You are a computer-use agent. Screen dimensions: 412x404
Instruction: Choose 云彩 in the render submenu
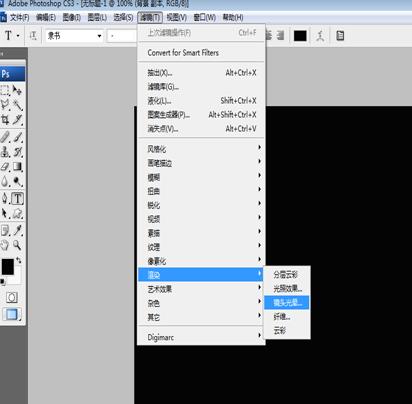(x=287, y=331)
